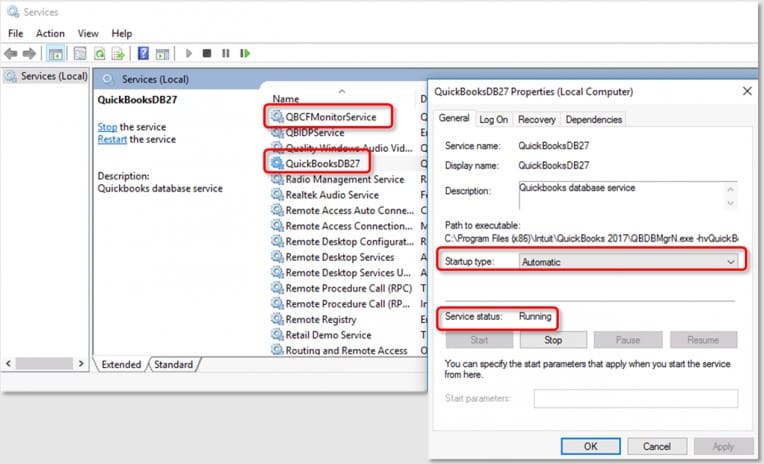Switch to the Recovery tab

[536, 119]
